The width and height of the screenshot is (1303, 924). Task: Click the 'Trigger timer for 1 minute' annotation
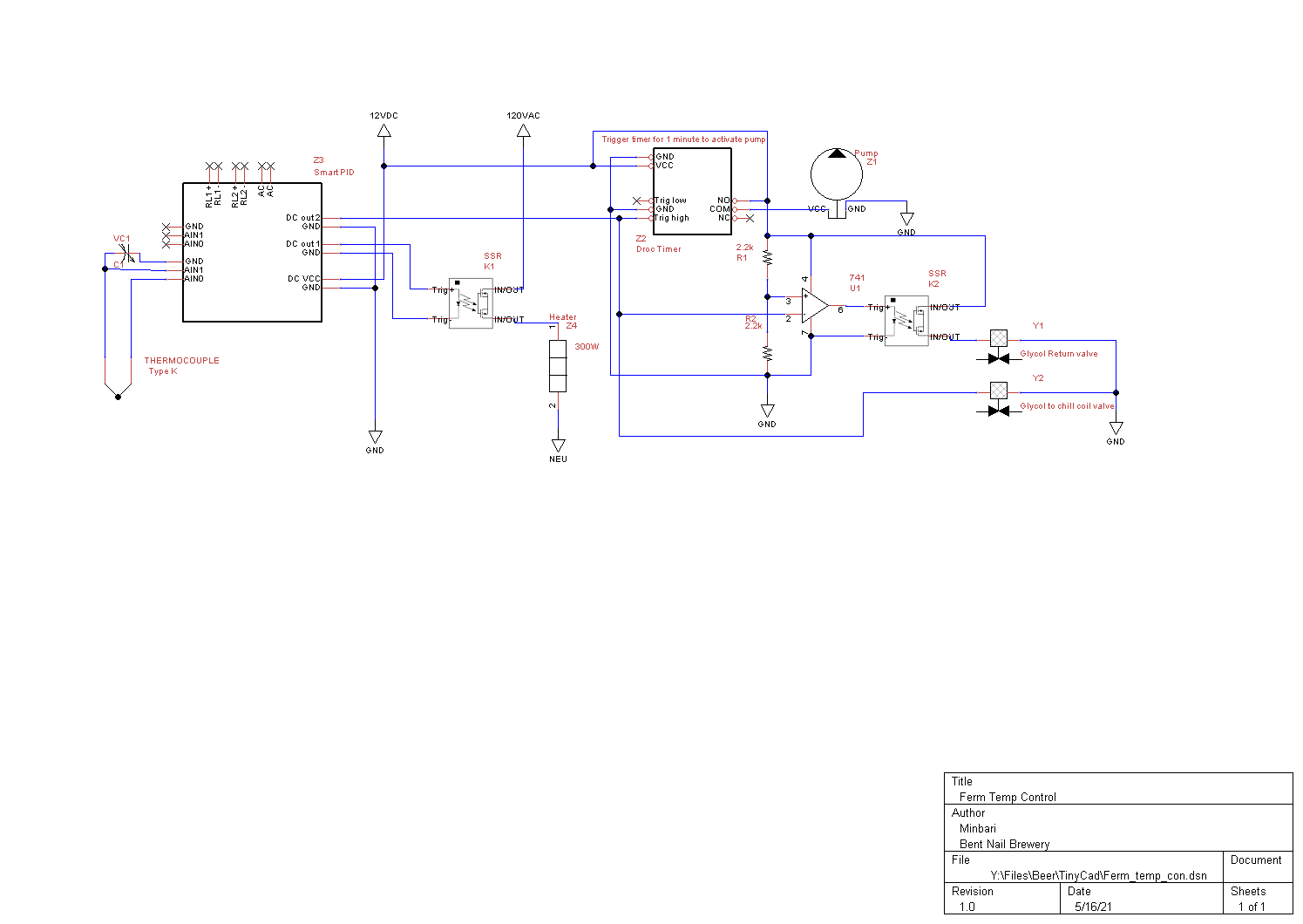[683, 139]
